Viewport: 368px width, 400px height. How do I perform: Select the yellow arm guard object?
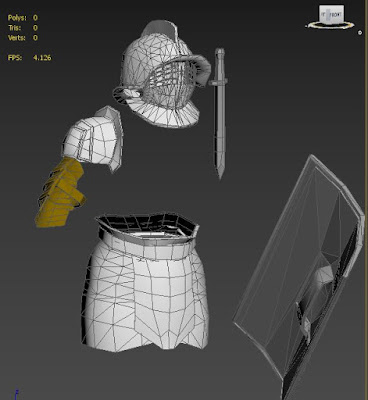point(60,193)
